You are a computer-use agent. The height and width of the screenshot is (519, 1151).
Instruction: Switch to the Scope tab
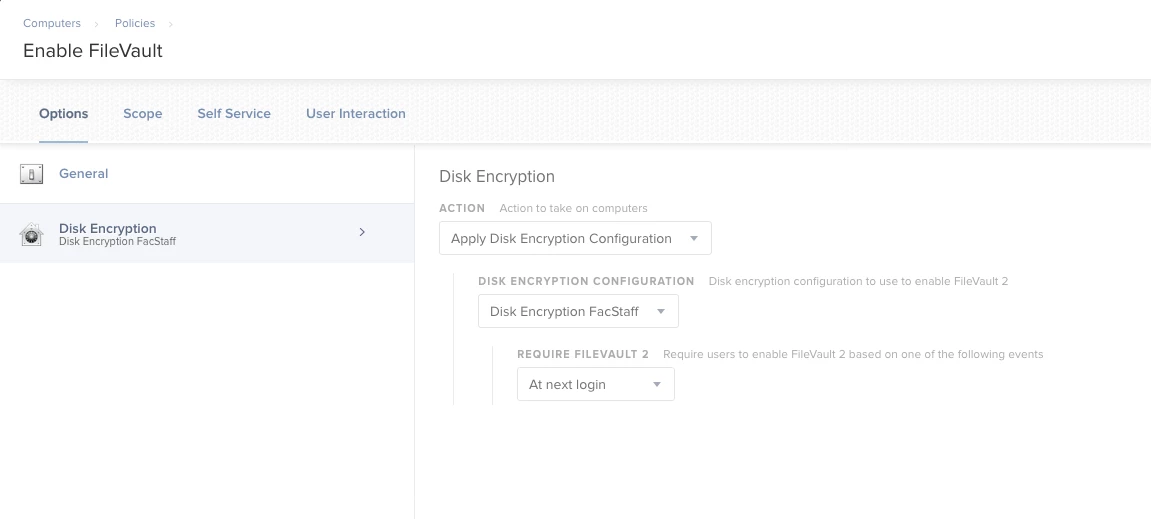tap(143, 113)
